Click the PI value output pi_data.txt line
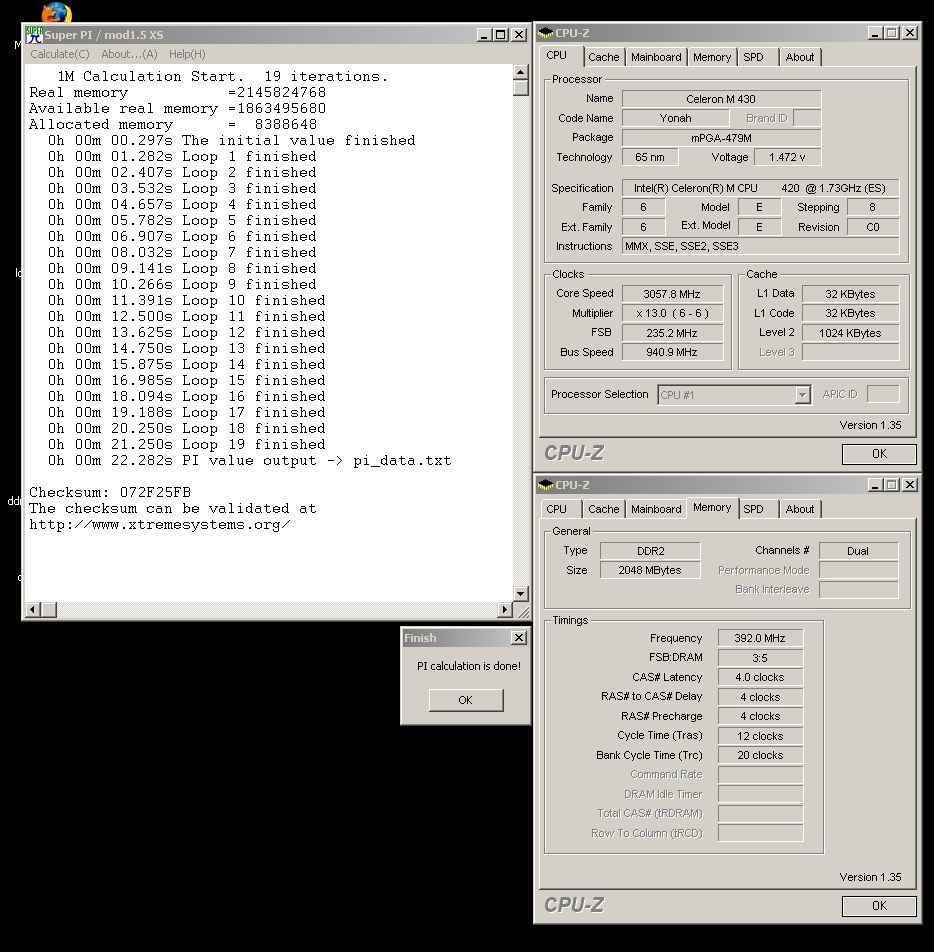Viewport: 934px width, 952px height. (250, 460)
